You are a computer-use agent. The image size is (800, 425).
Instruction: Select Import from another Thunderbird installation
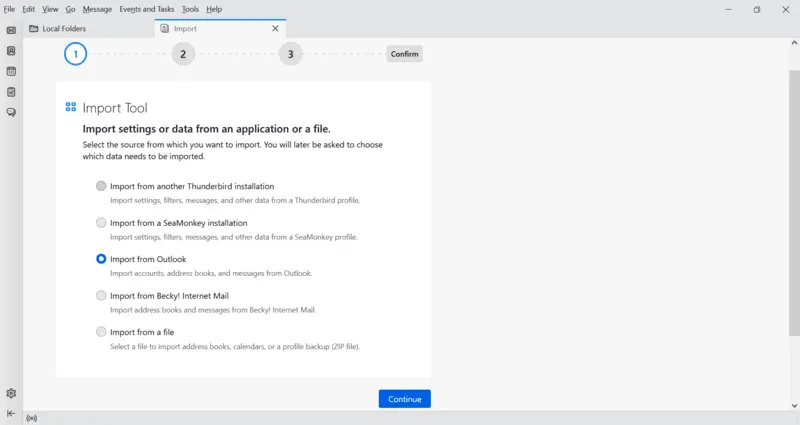click(101, 186)
